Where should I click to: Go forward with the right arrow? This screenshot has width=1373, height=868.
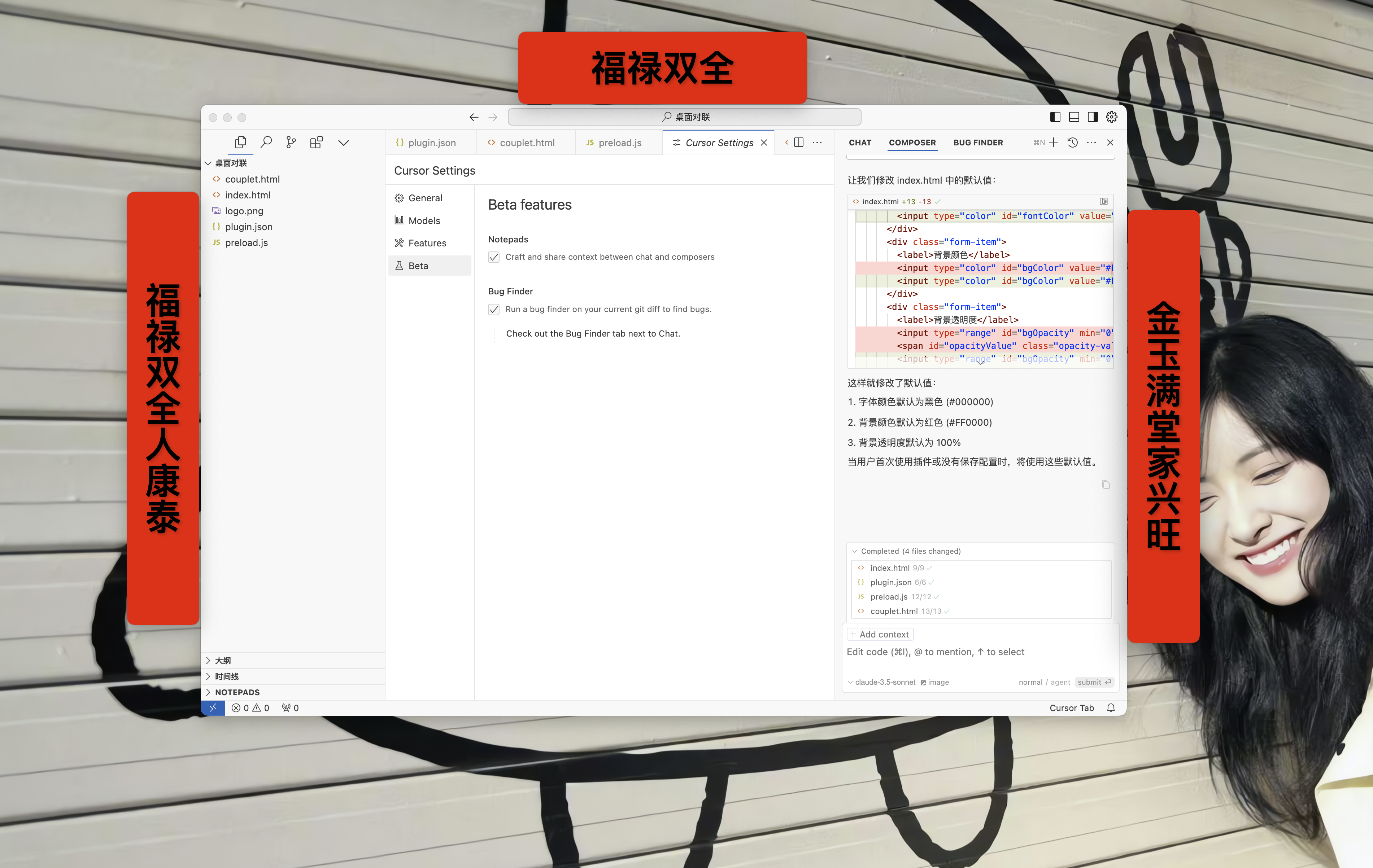[493, 117]
